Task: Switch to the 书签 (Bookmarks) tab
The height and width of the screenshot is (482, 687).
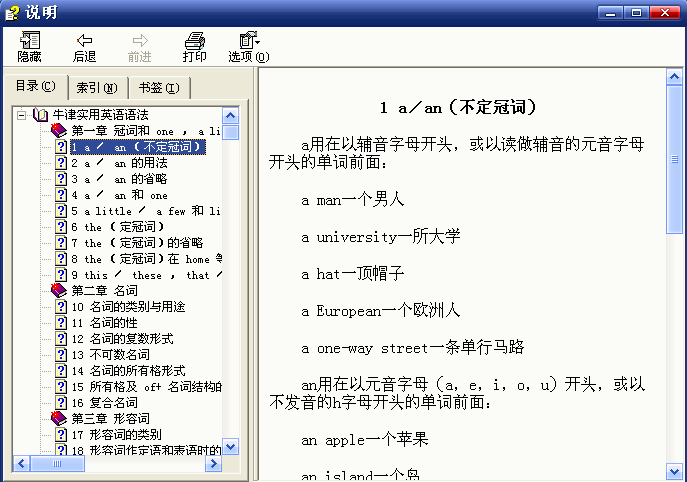Action: click(x=158, y=88)
